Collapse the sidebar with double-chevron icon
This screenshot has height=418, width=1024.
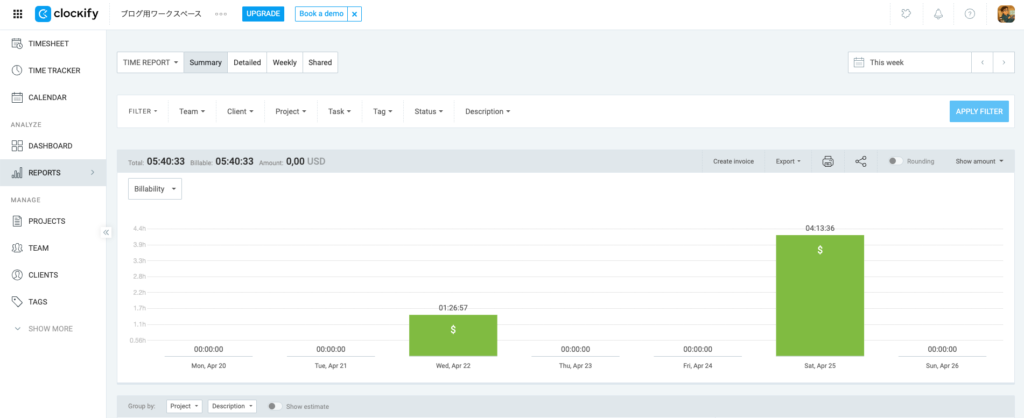pos(106,232)
